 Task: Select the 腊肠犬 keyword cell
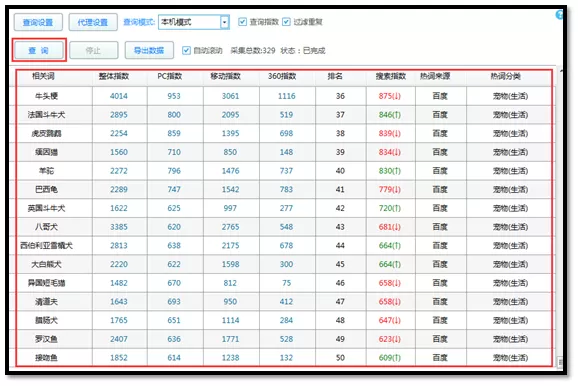click(46, 320)
